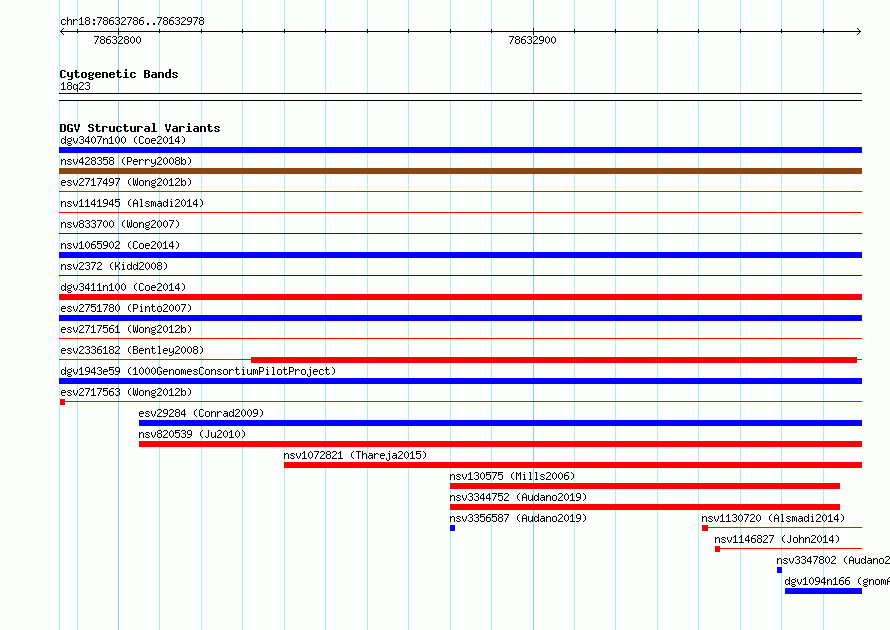The height and width of the screenshot is (630, 890).
Task: Click the 78632800 ruler position label
Action: point(117,40)
